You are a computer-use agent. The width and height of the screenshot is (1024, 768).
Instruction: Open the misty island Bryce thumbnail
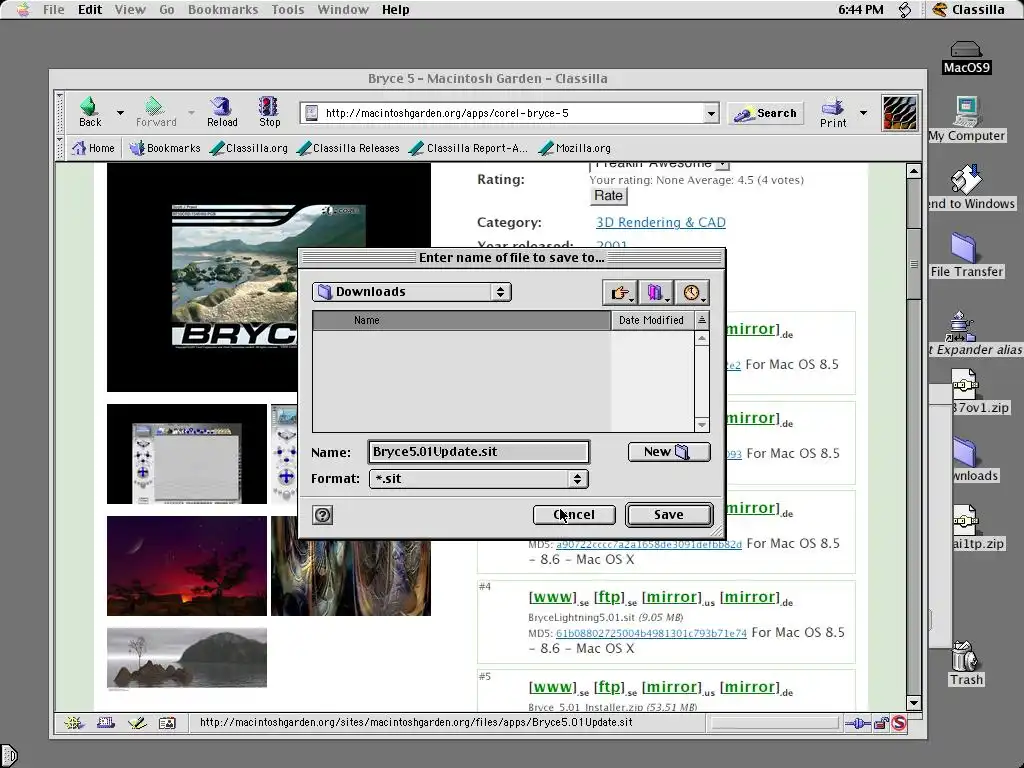tap(187, 658)
